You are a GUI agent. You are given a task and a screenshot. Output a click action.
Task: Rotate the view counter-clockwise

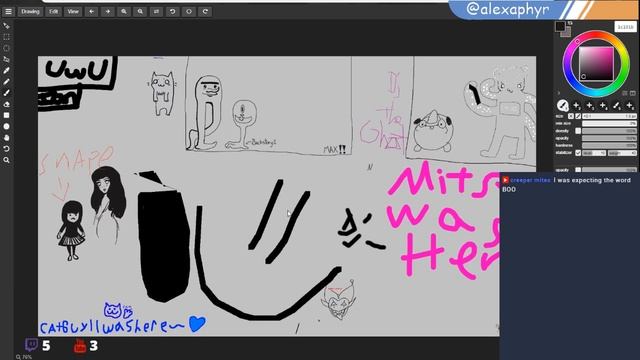173,11
